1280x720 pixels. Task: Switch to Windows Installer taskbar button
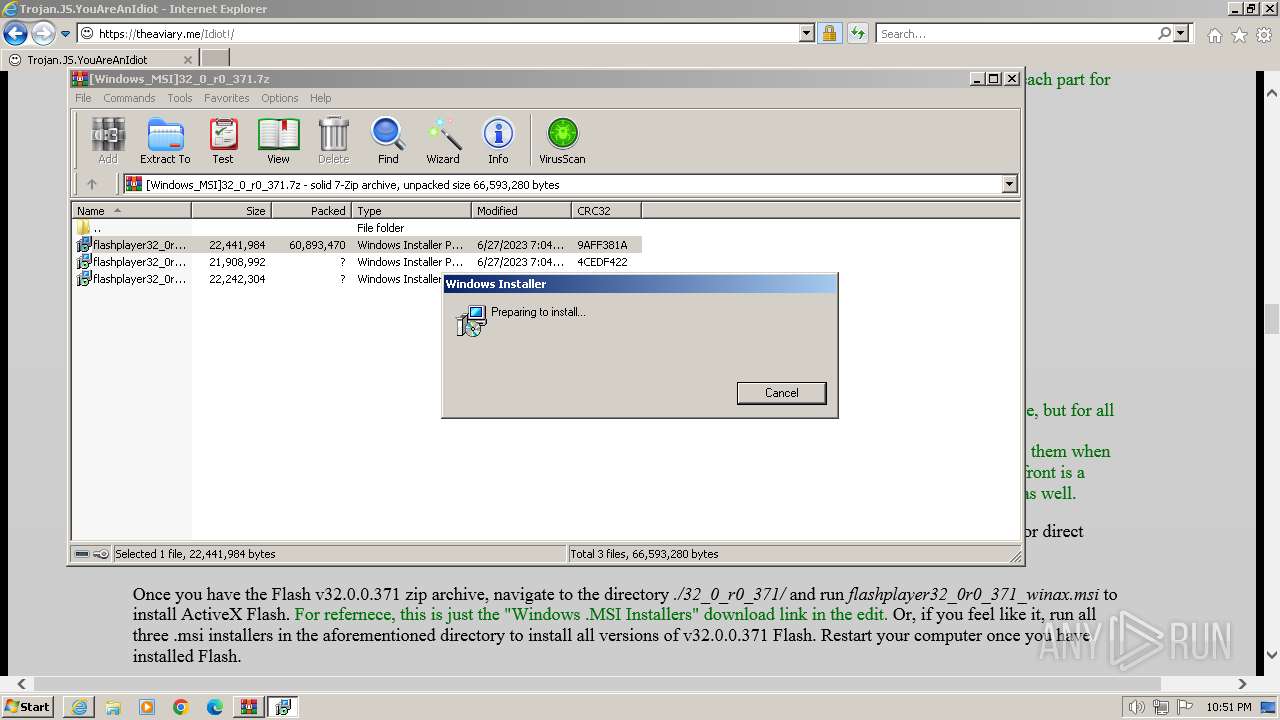(283, 707)
